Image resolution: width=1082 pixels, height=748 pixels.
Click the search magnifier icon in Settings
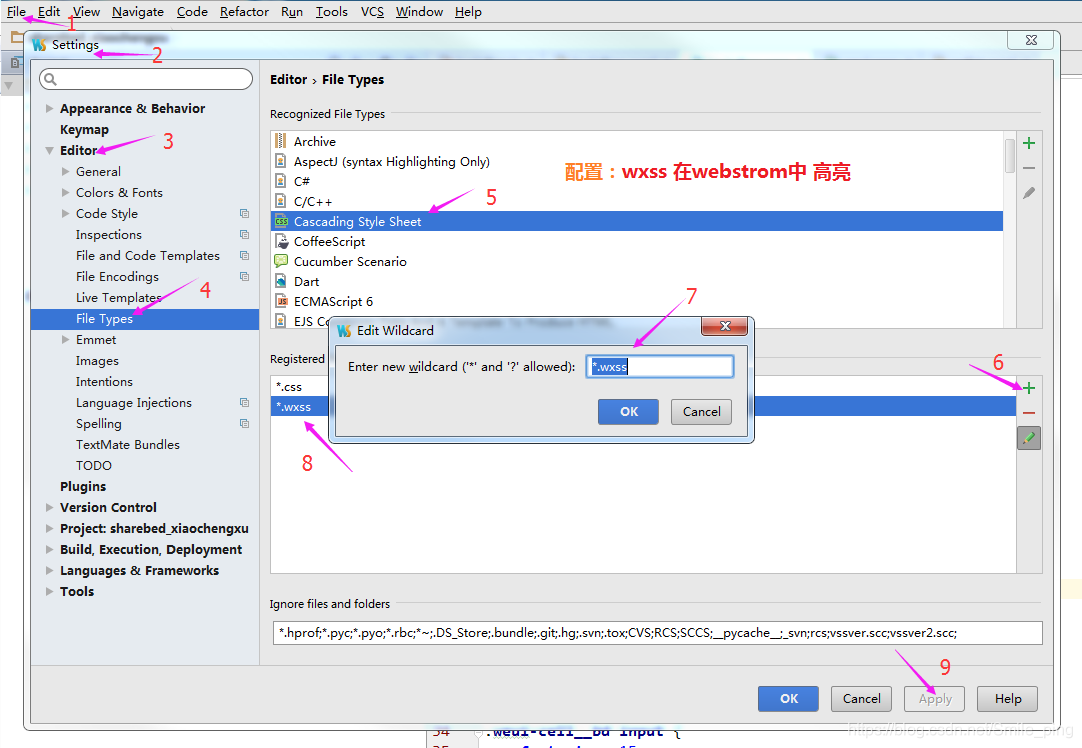click(x=50, y=79)
